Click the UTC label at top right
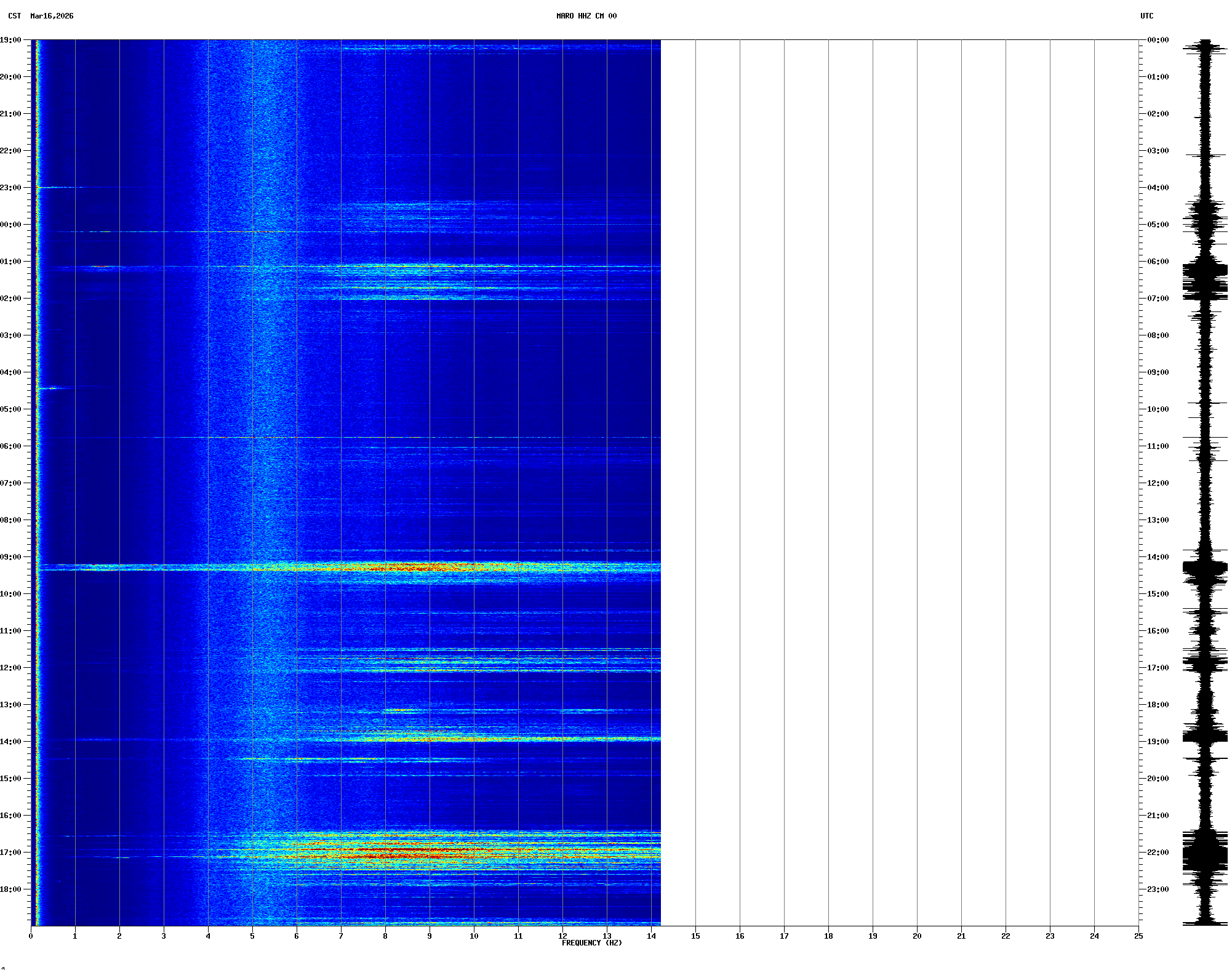Image resolution: width=1232 pixels, height=975 pixels. pos(1146,16)
